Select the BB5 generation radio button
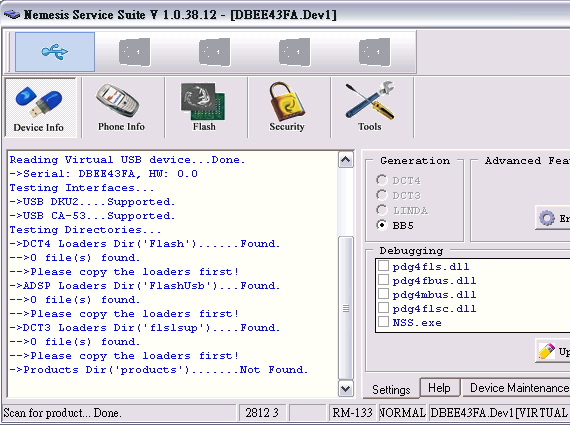The height and width of the screenshot is (425, 570). pos(382,225)
